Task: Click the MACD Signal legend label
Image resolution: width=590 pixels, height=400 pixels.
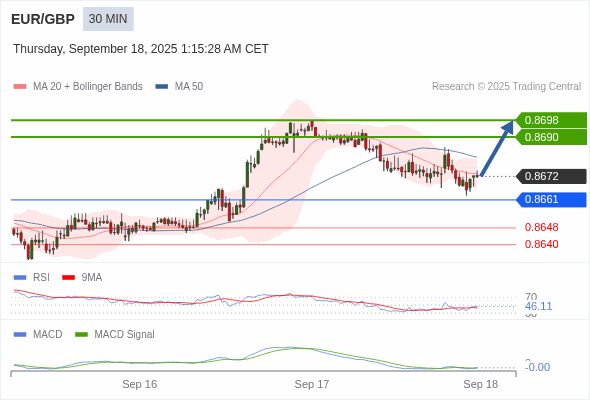Action: click(x=125, y=335)
